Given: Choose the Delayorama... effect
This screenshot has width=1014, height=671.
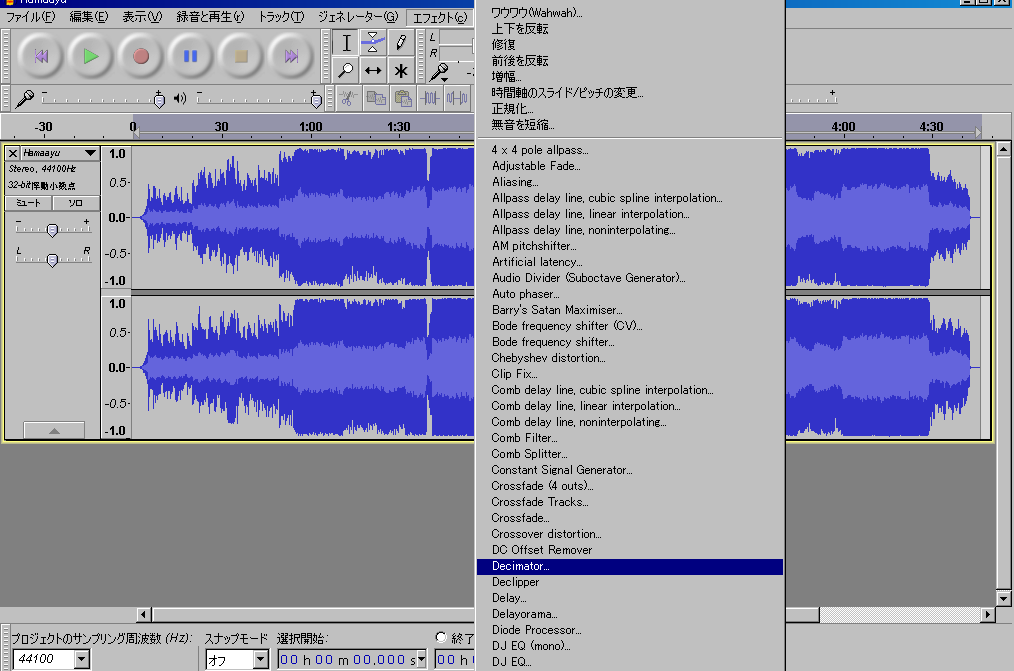Looking at the screenshot, I should click(x=630, y=614).
